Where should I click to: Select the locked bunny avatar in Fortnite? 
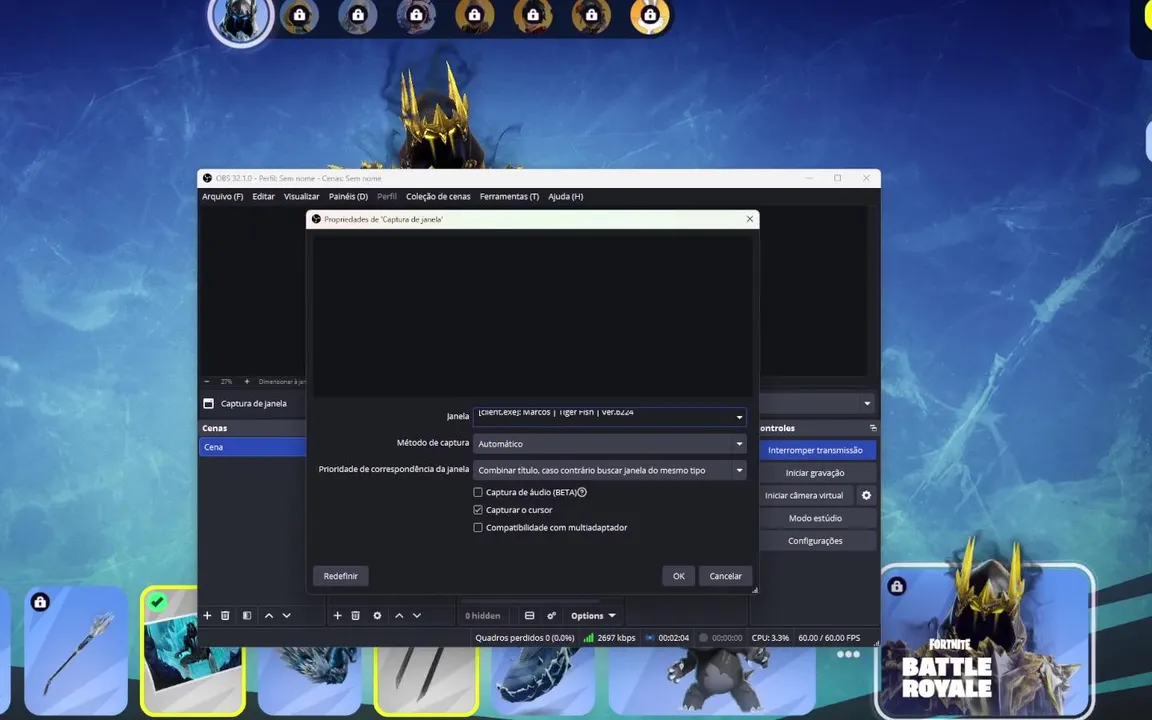pos(649,15)
